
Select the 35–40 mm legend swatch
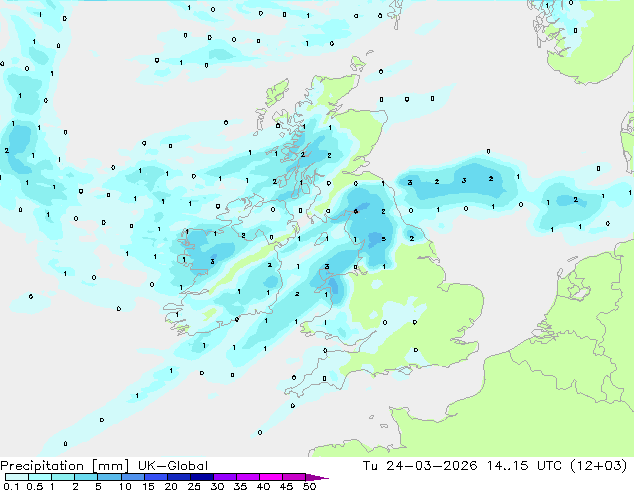247,477
